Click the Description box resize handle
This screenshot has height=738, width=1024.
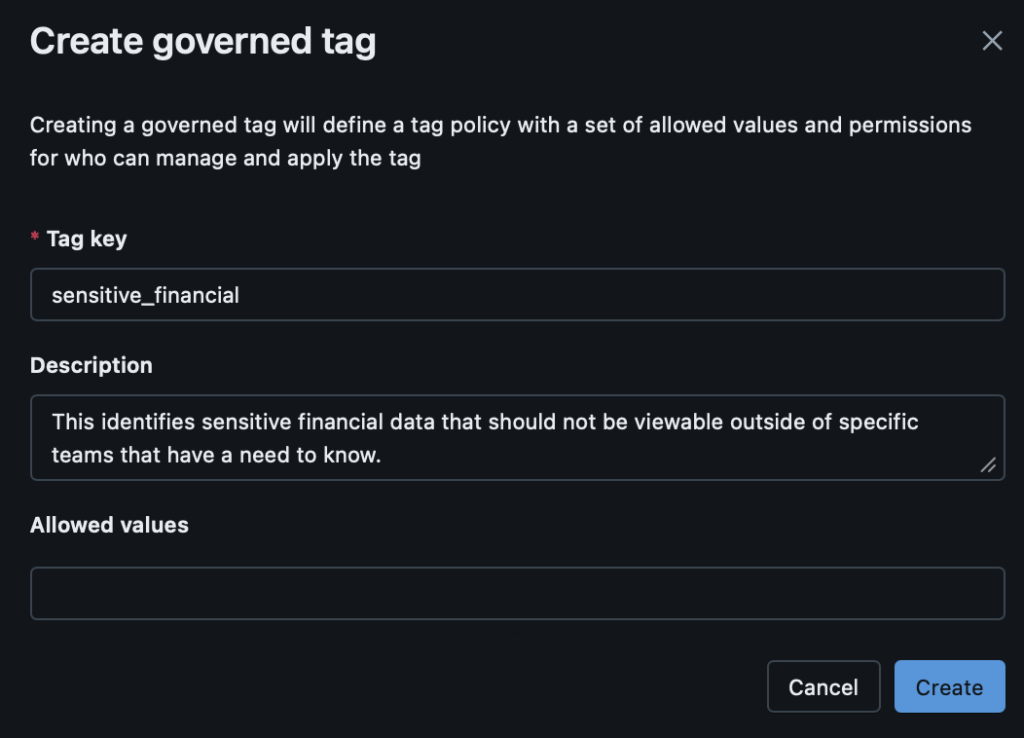pyautogui.click(x=988, y=464)
